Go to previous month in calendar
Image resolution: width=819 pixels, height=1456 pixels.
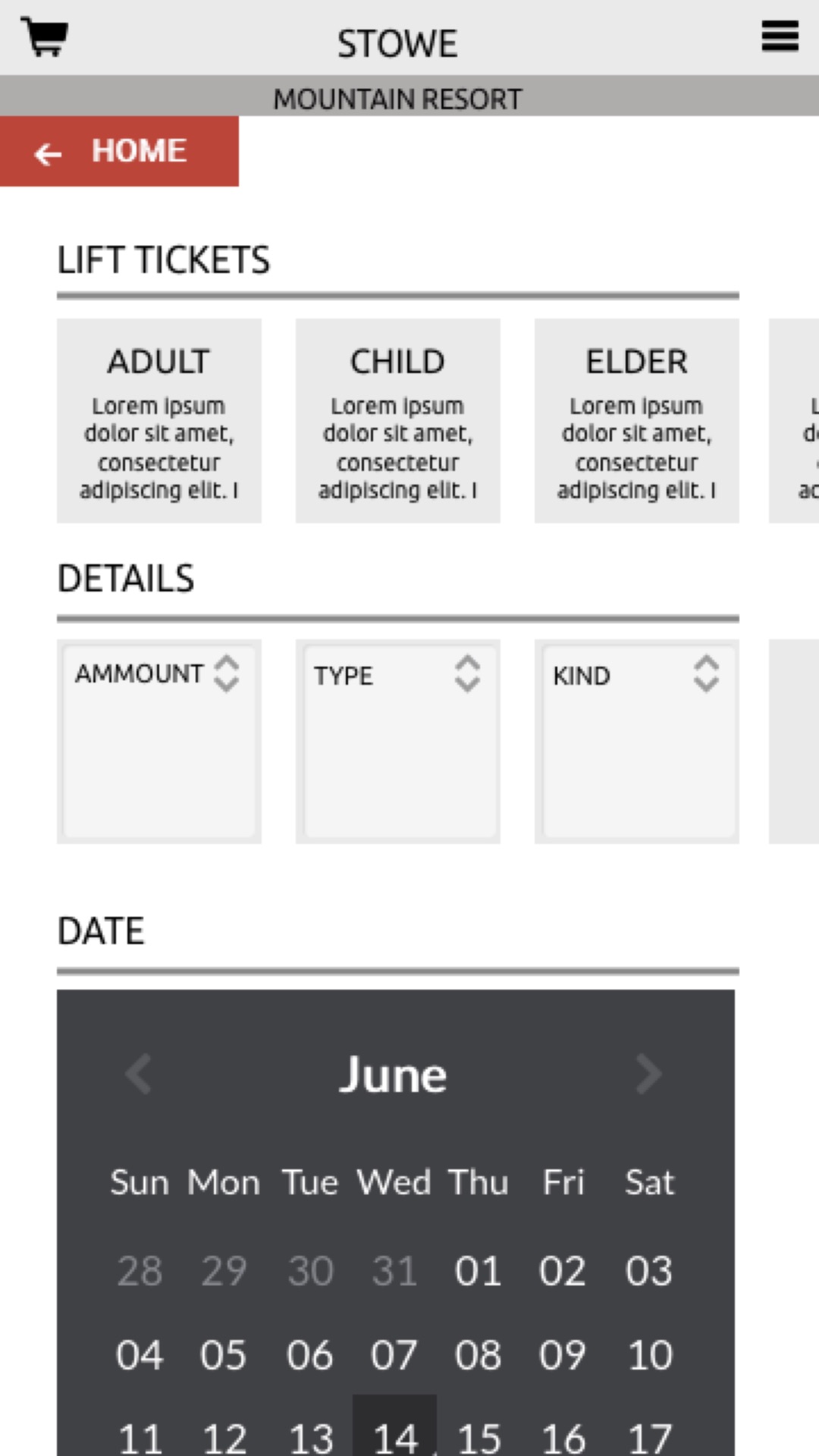(139, 1074)
